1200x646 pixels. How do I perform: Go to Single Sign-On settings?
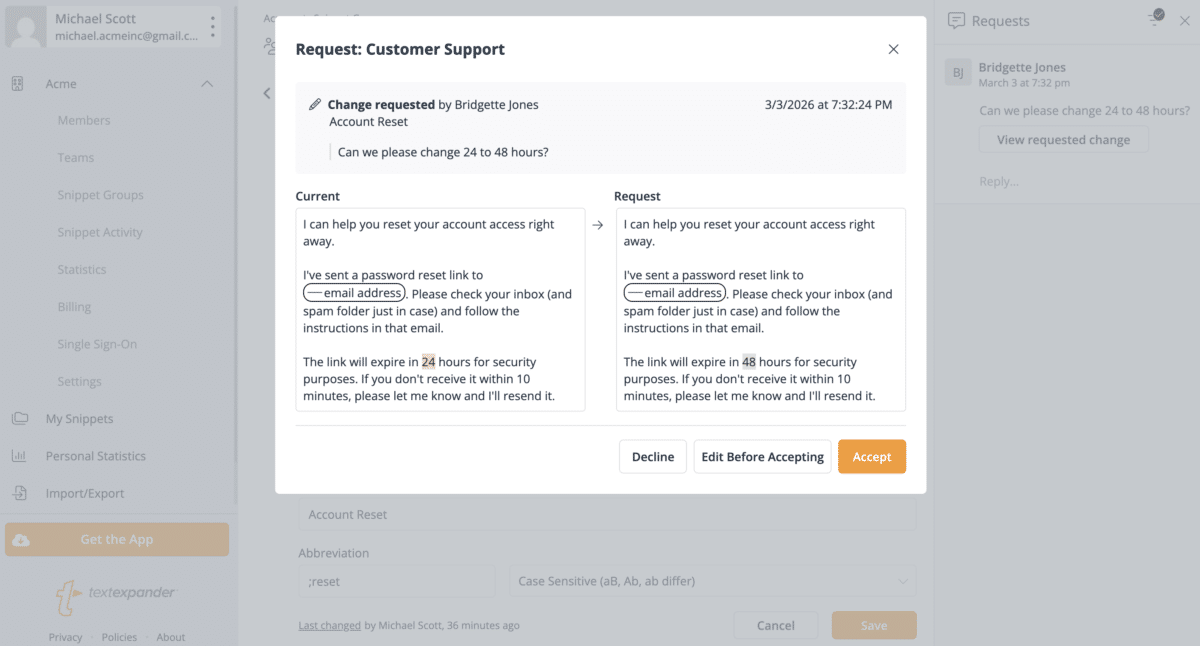point(97,344)
